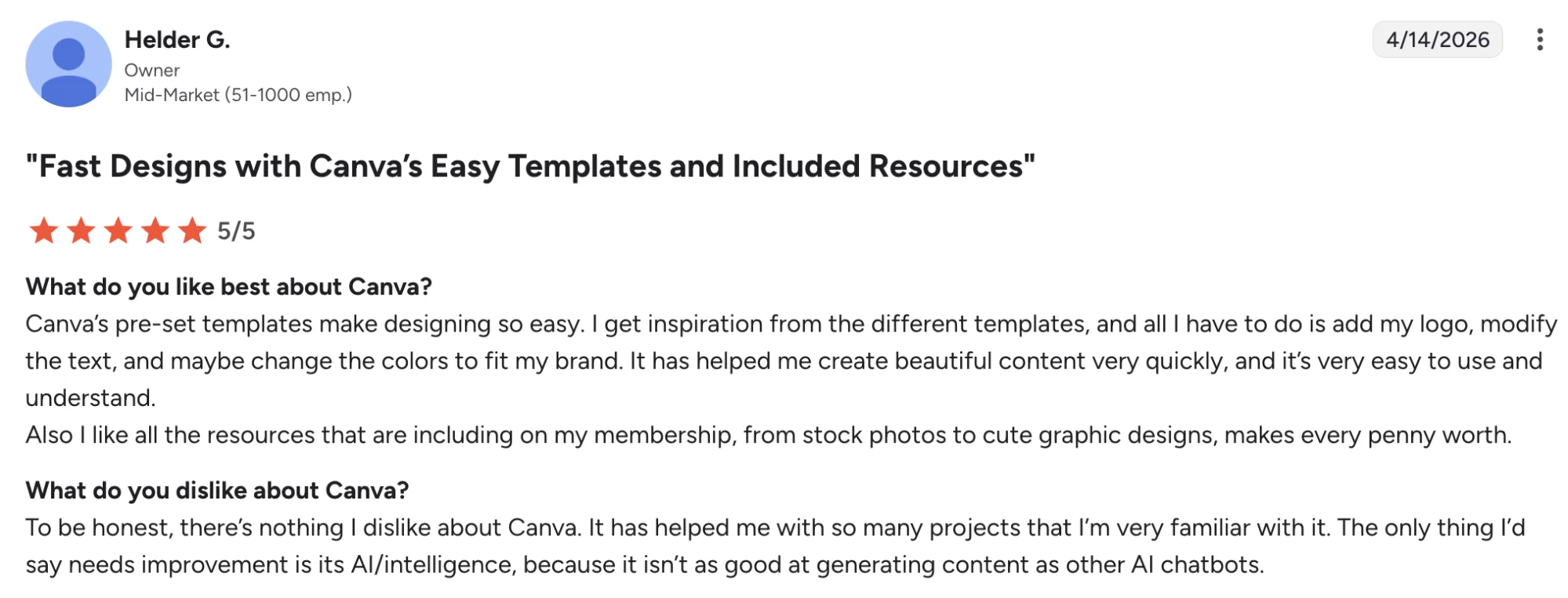The image size is (1568, 598).
Task: Click the person silhouette inside the avatar circle
Action: 69,61
